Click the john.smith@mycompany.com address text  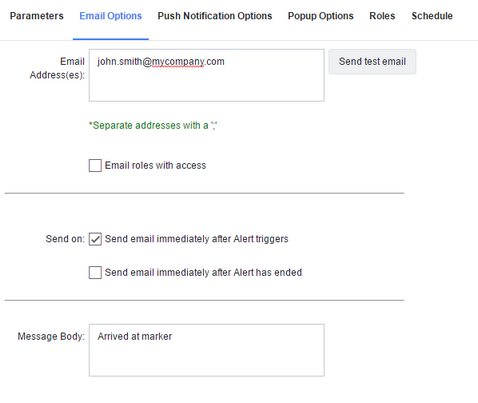click(161, 62)
